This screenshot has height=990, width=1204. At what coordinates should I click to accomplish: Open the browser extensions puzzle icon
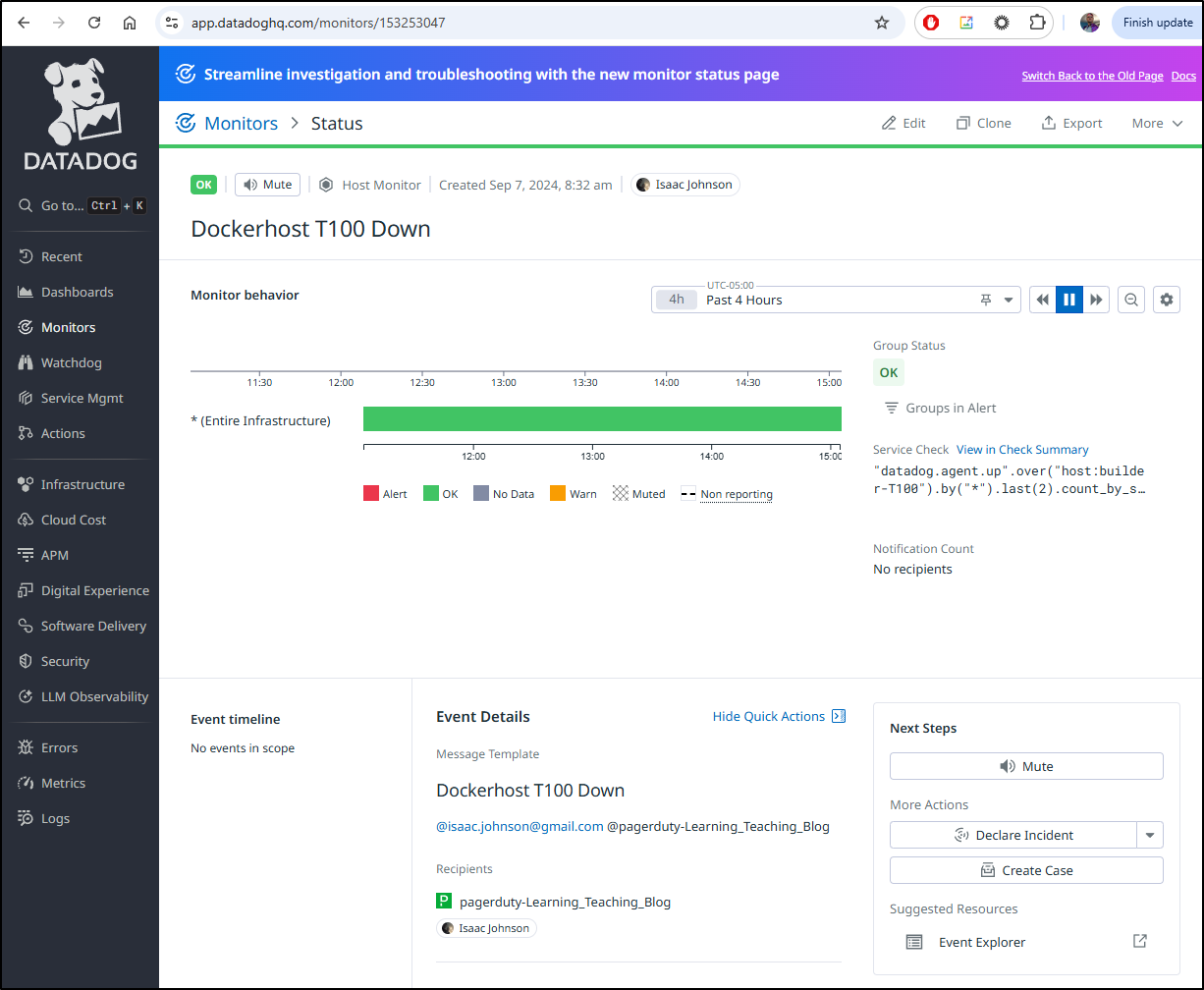point(1037,23)
